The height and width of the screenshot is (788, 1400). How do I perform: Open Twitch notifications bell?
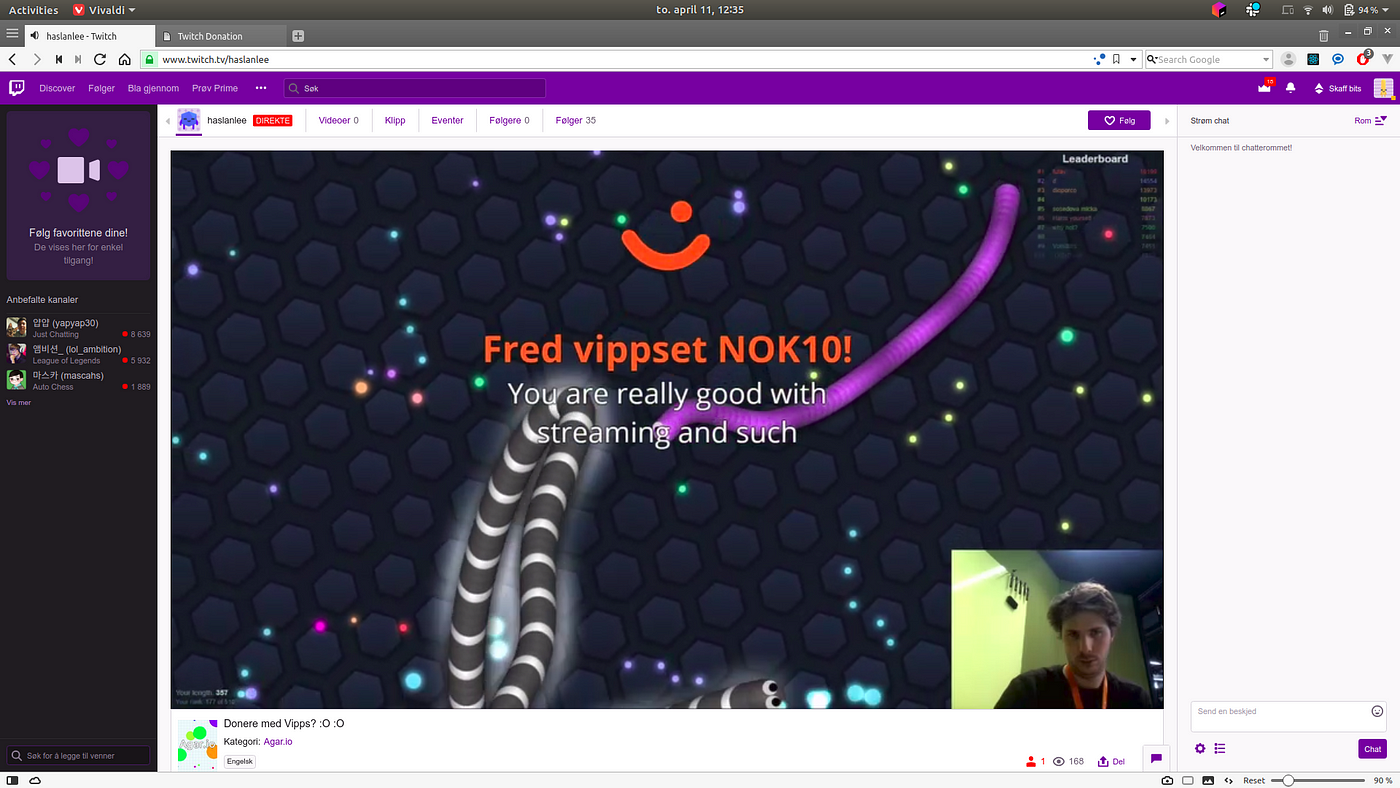pos(1291,88)
